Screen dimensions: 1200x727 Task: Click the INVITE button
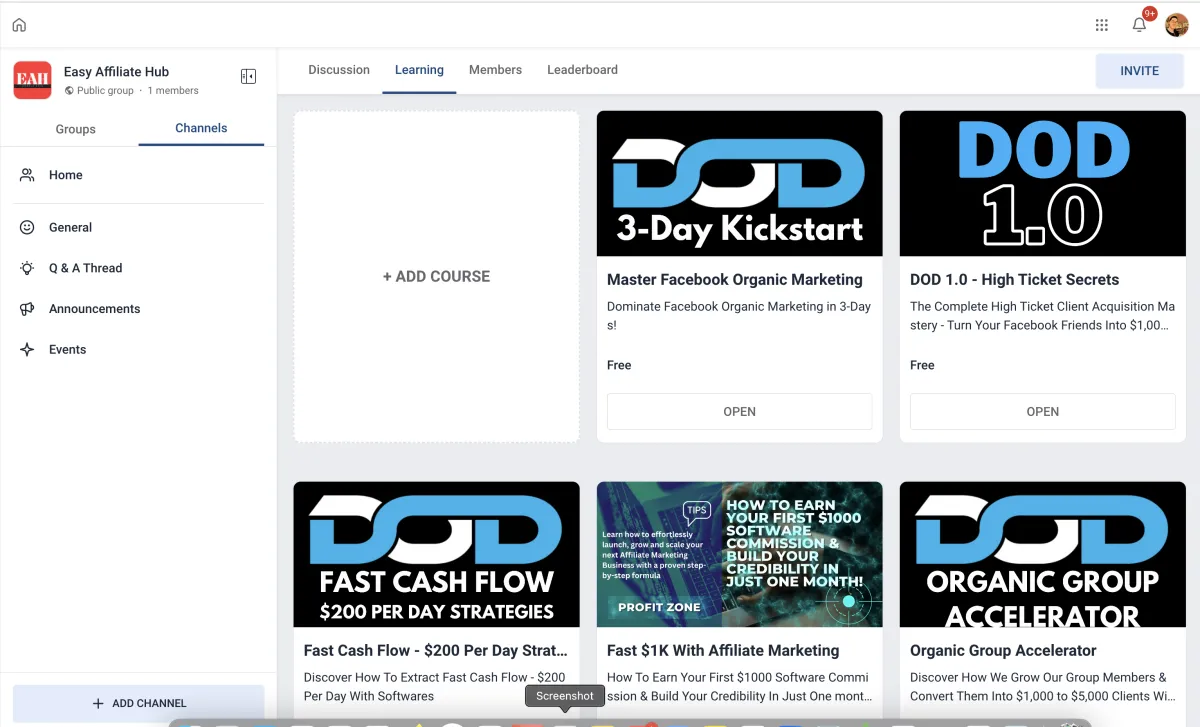[x=1139, y=71]
